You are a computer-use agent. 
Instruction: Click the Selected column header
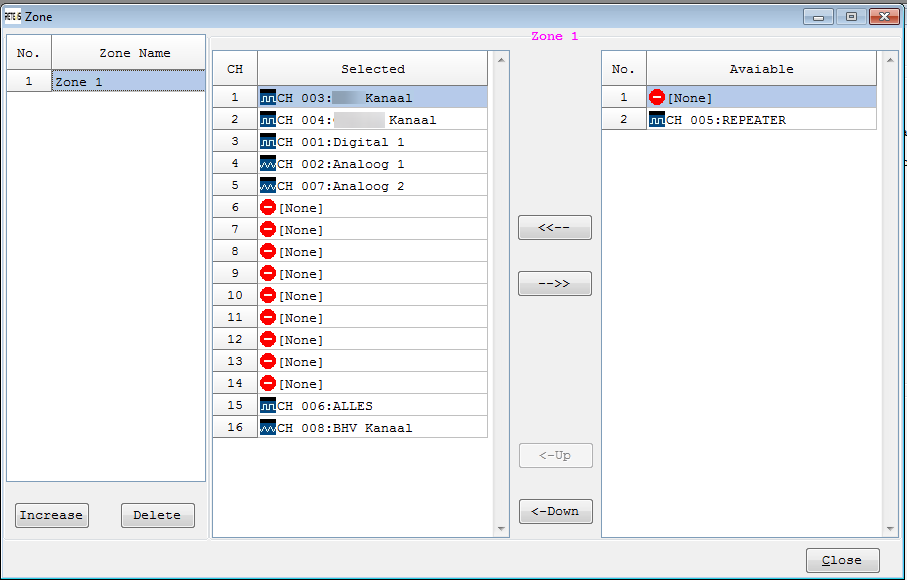(372, 69)
